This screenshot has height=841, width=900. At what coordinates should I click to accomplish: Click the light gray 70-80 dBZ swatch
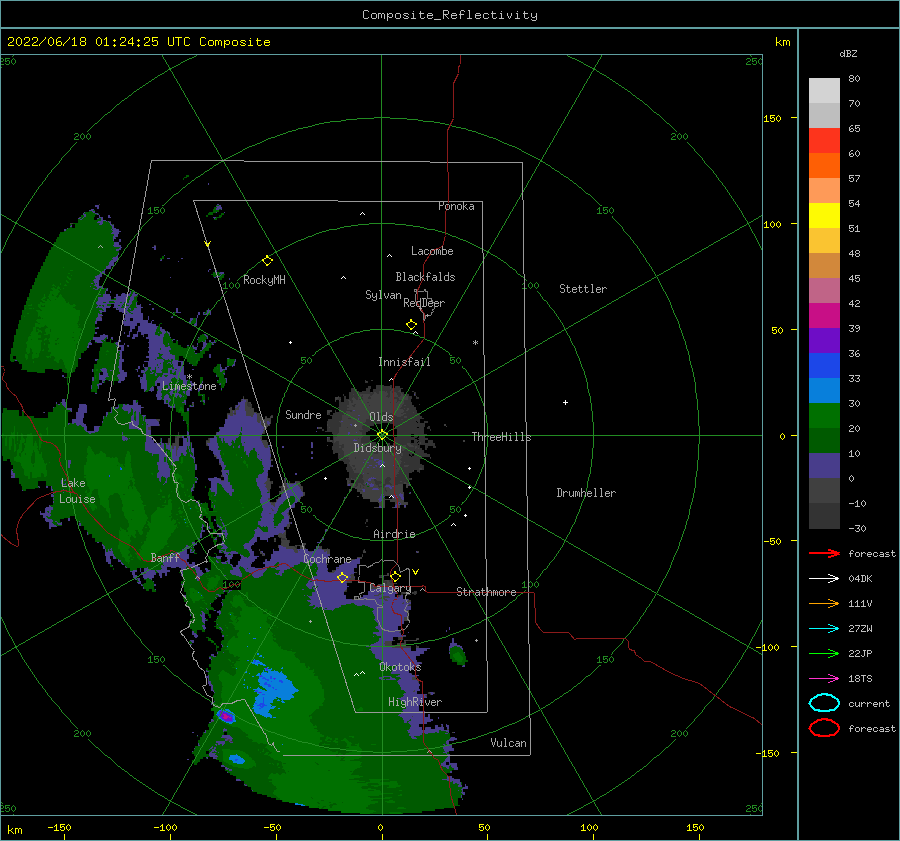tap(824, 90)
